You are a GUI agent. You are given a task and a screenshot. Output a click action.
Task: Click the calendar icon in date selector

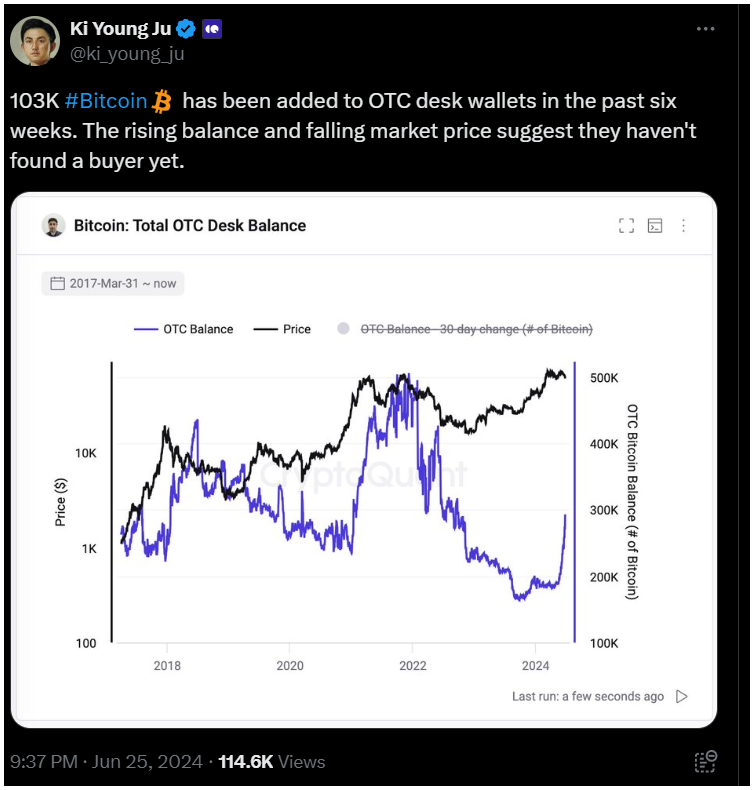coord(57,283)
